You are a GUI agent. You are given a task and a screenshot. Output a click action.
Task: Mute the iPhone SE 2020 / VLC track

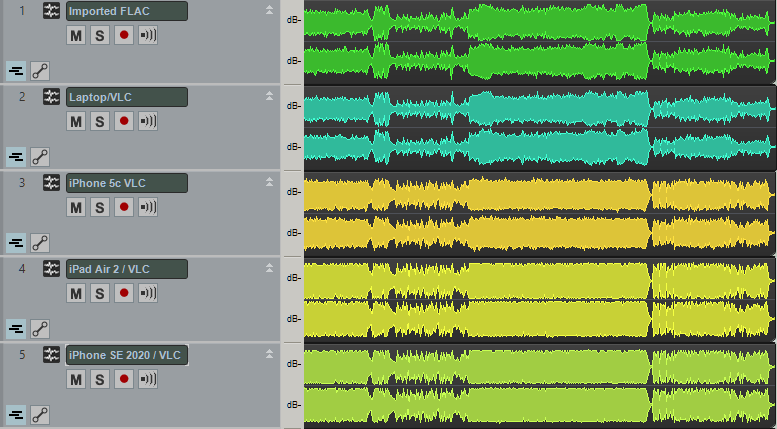coord(76,379)
